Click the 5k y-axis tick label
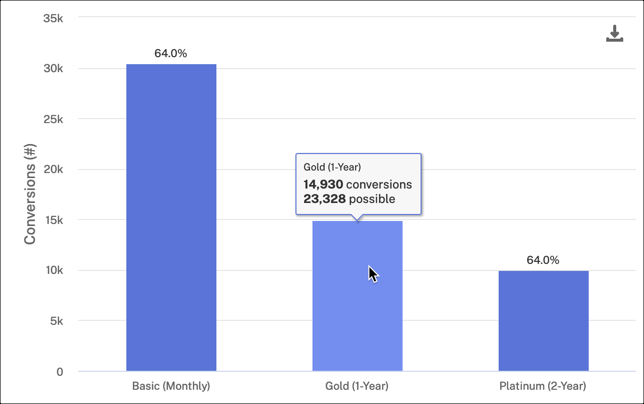The width and height of the screenshot is (644, 404). pyautogui.click(x=56, y=321)
